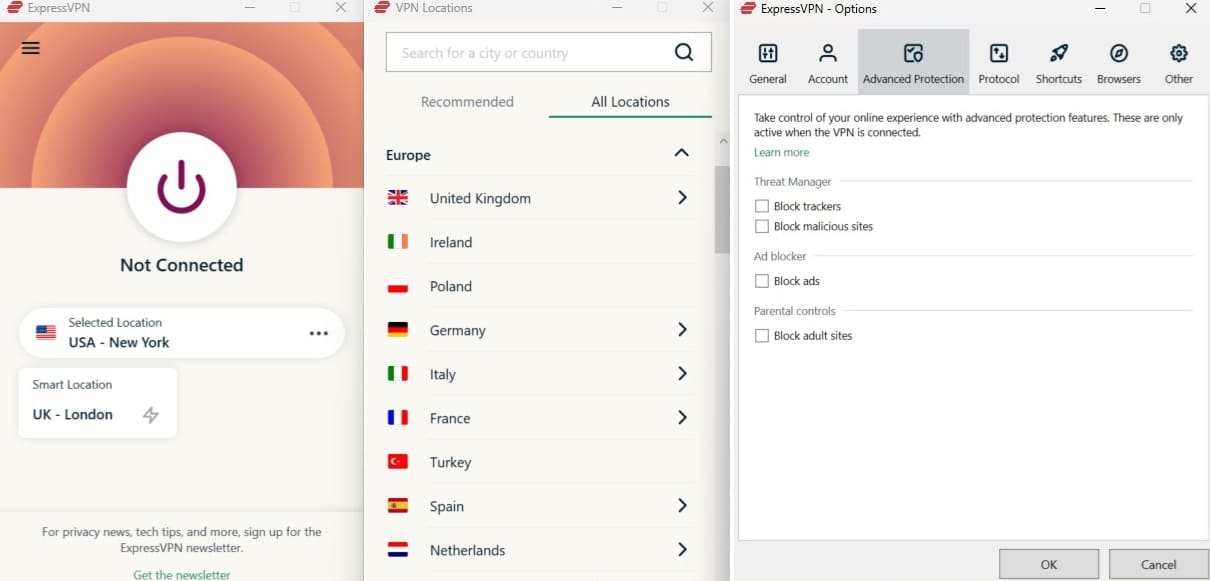This screenshot has height=581, width=1210.
Task: Tick the Block adult sites checkbox
Action: coord(762,336)
